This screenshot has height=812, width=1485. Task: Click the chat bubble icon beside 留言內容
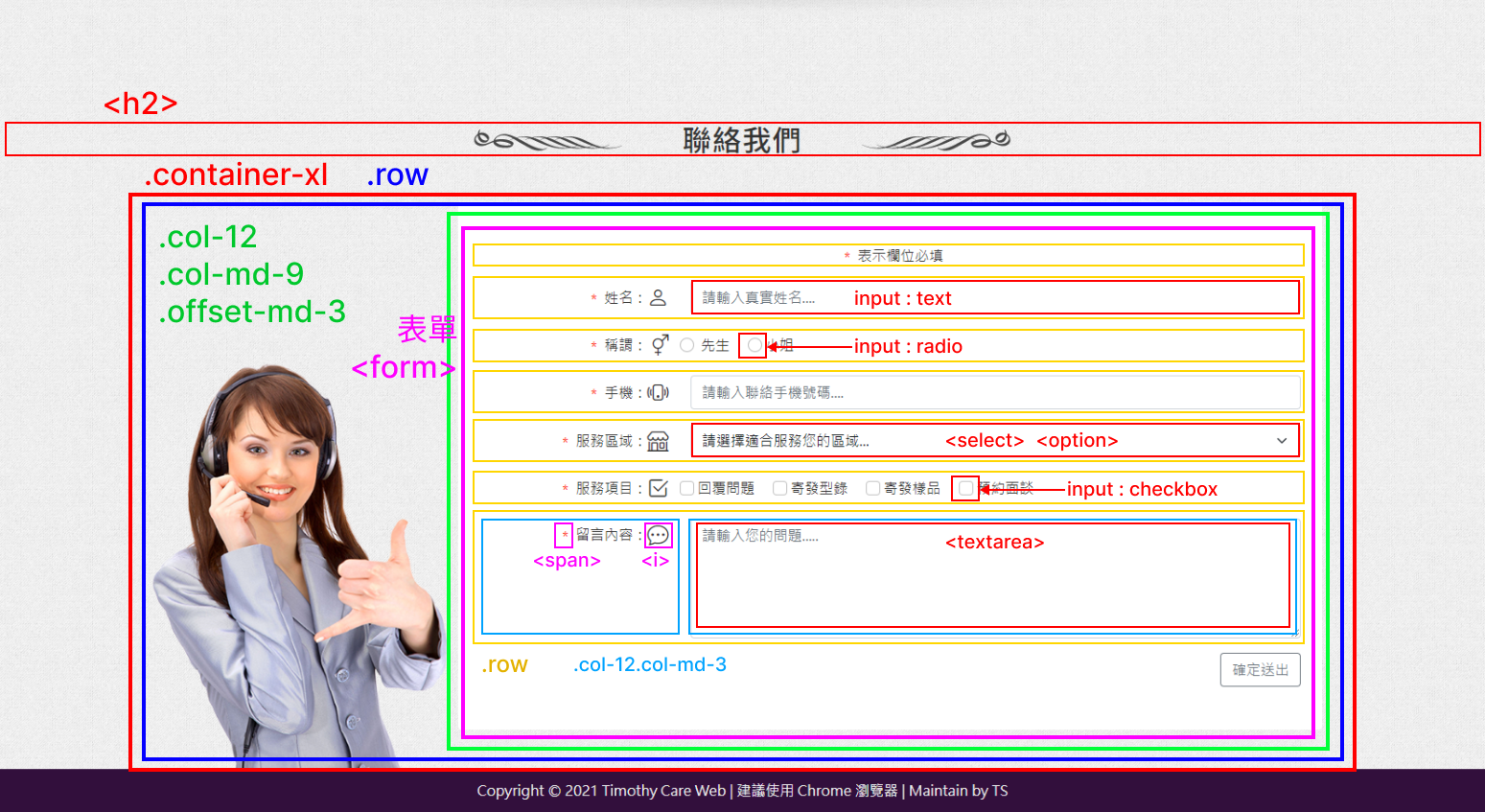tap(658, 535)
